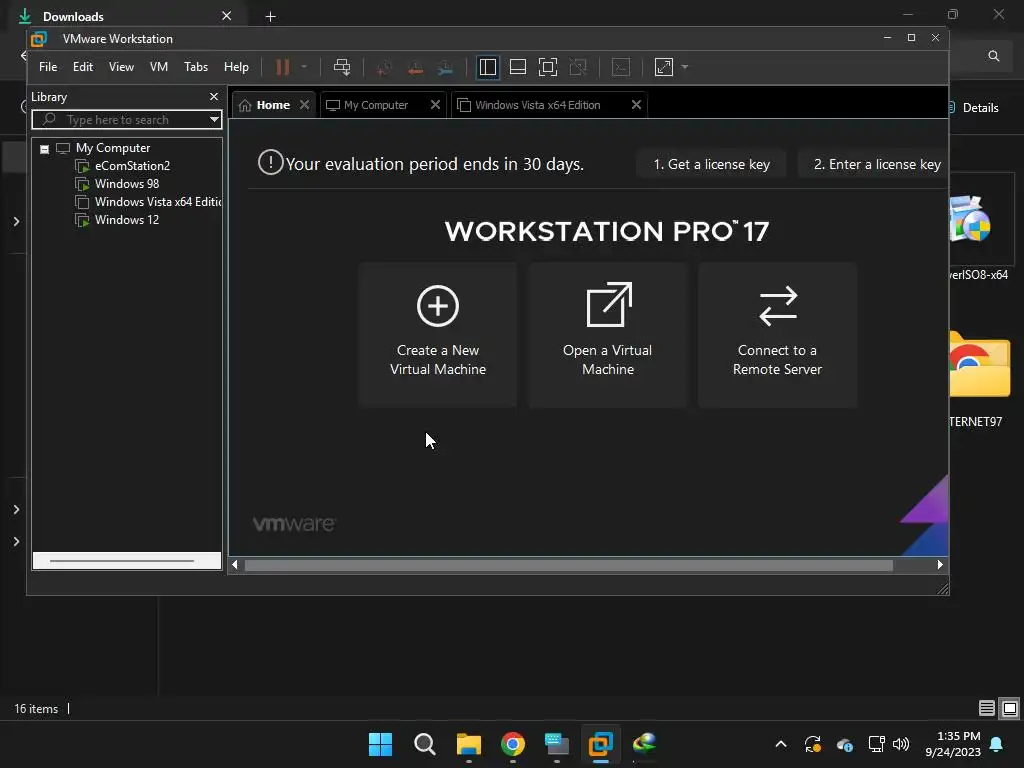Toggle the library sidebar view icon
This screenshot has width=1024, height=768.
(488, 67)
